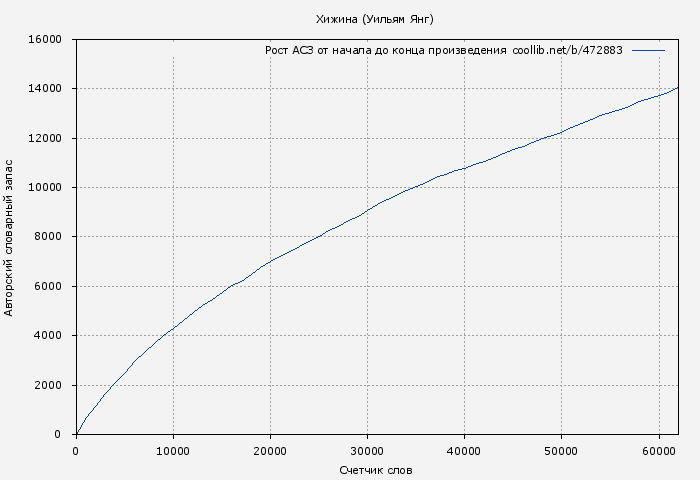Click the 50000 x-axis tick label
This screenshot has height=480, width=700.
561,451
